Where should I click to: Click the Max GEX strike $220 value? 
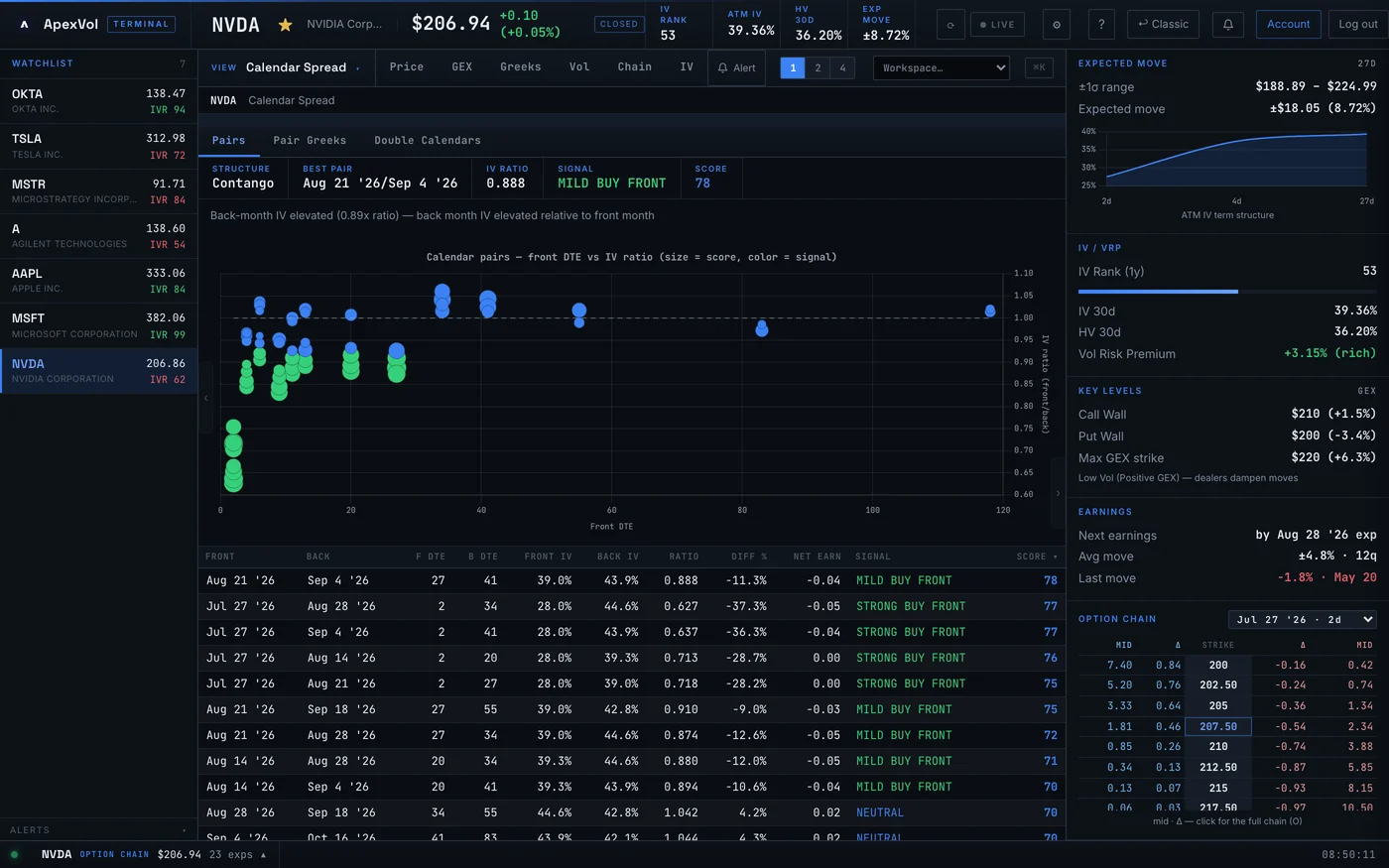point(1333,457)
